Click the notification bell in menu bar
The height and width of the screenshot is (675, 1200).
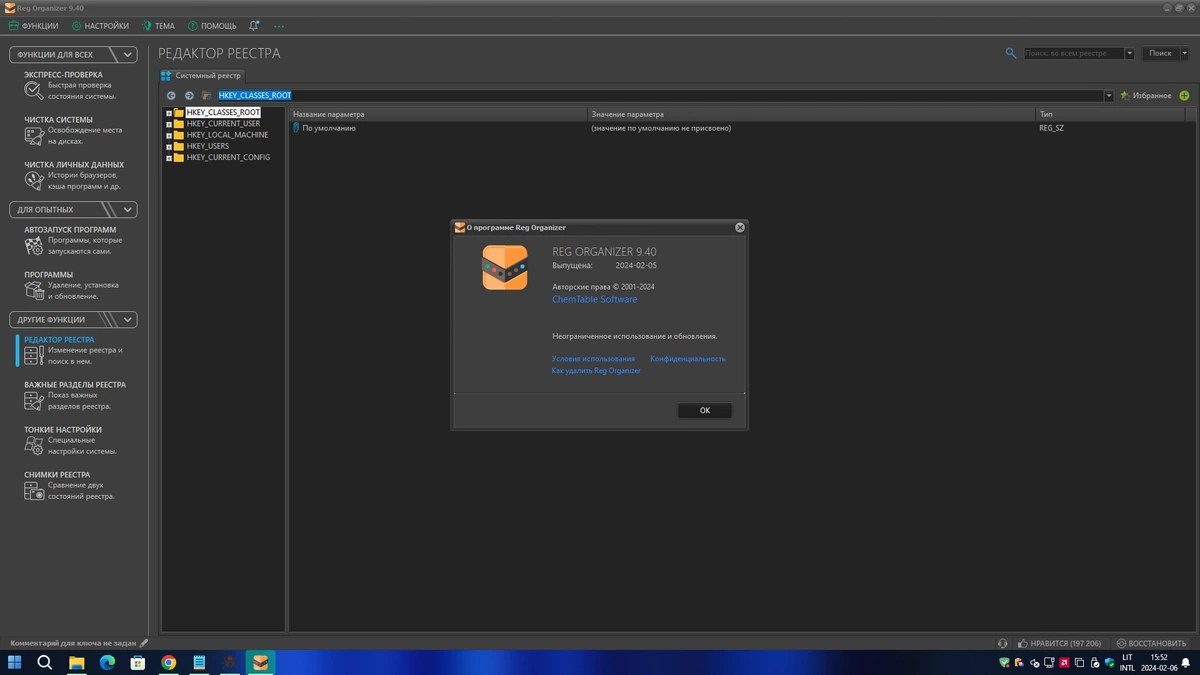point(254,26)
